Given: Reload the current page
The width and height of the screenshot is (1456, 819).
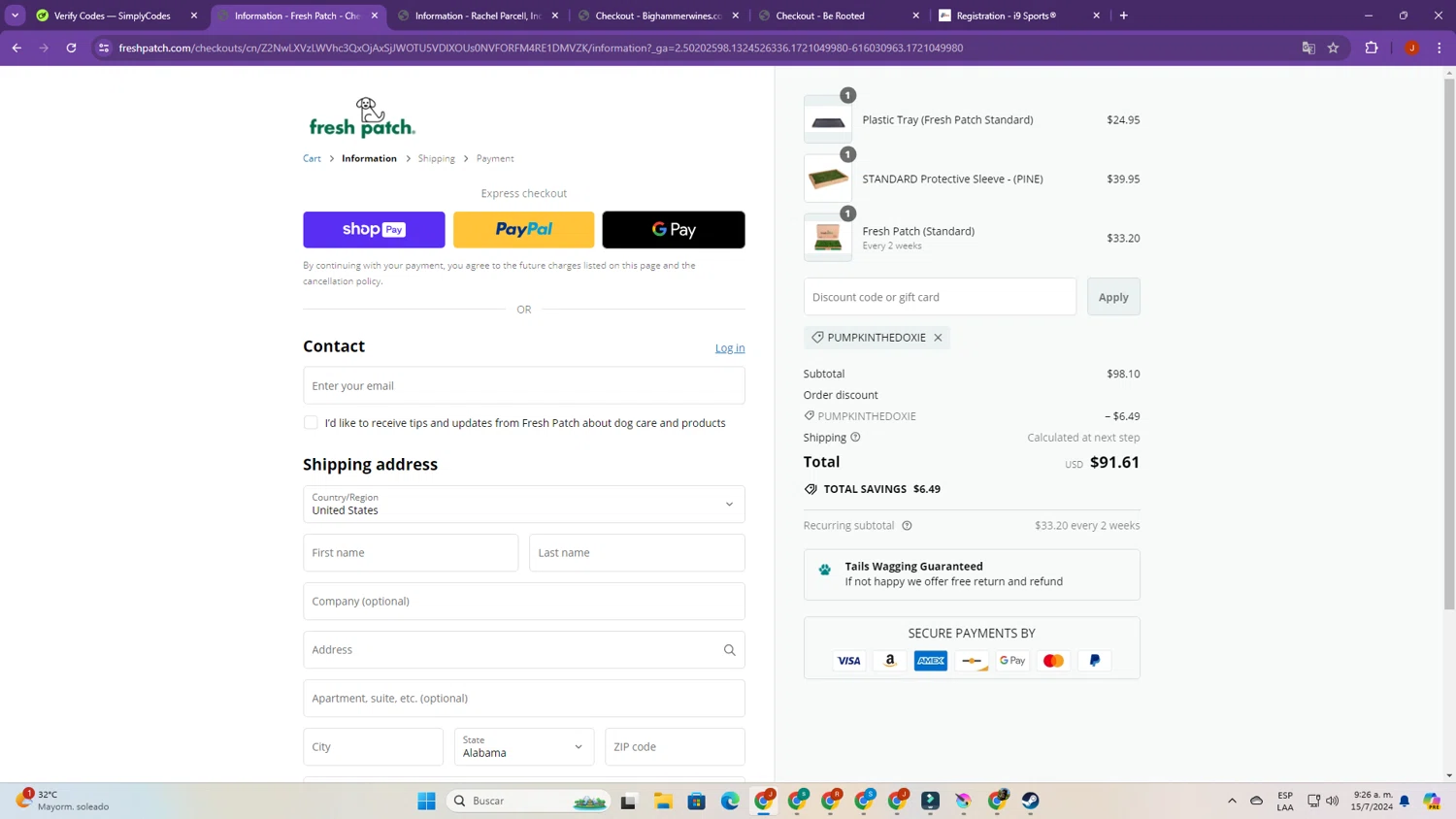Looking at the screenshot, I should point(71,48).
